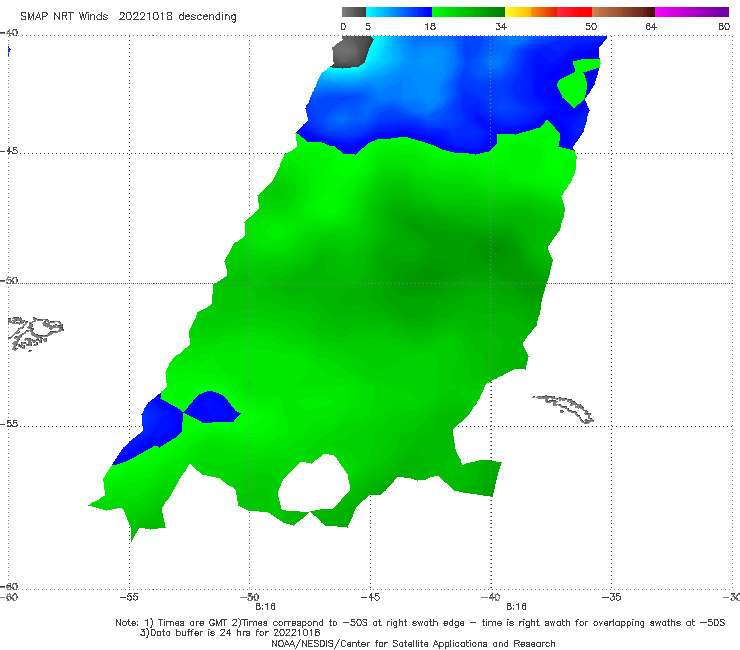Select the yellow-orange colorbar segment
Image resolution: width=740 pixels, height=650 pixels.
[x=530, y=12]
